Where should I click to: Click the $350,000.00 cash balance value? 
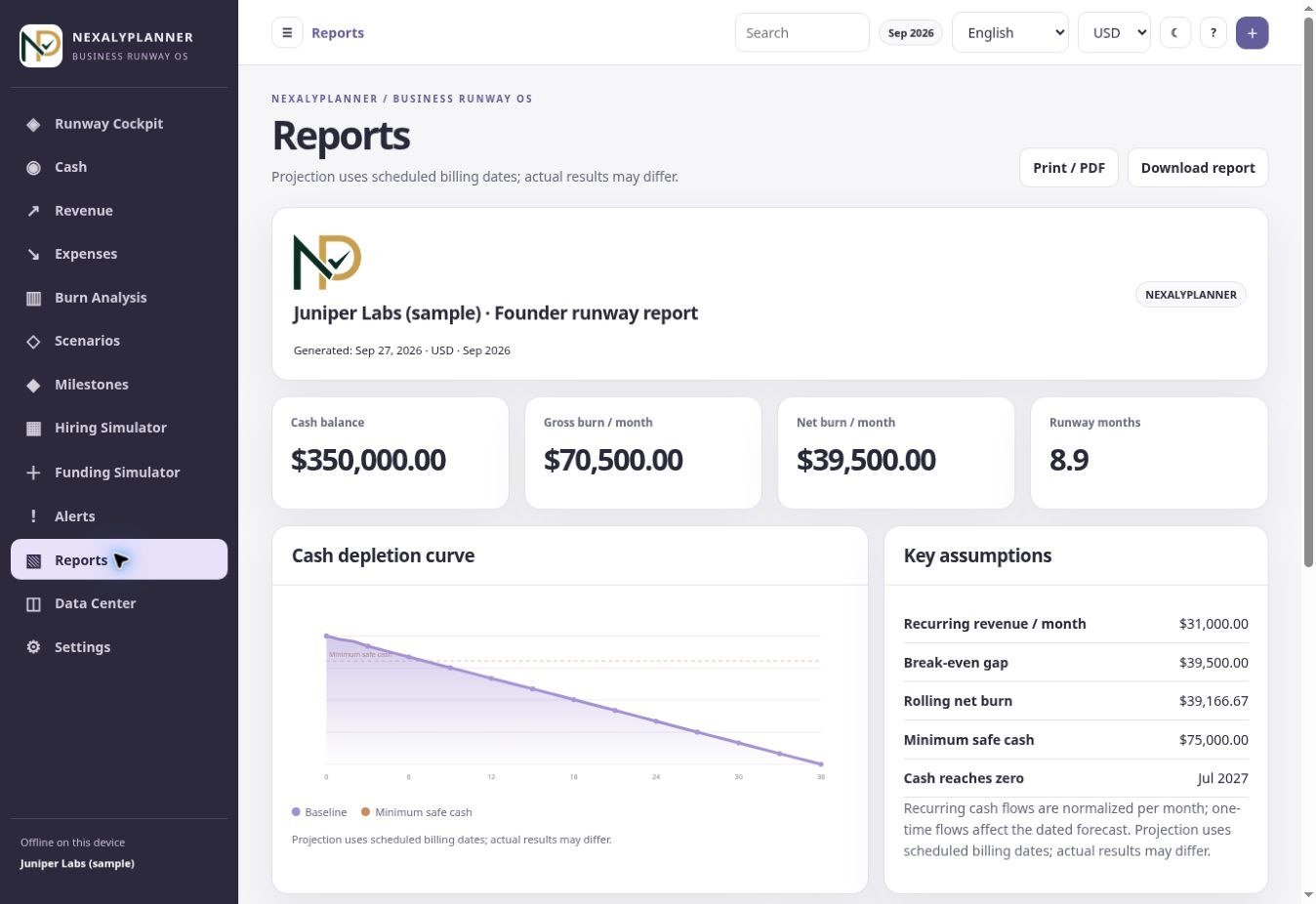click(368, 460)
